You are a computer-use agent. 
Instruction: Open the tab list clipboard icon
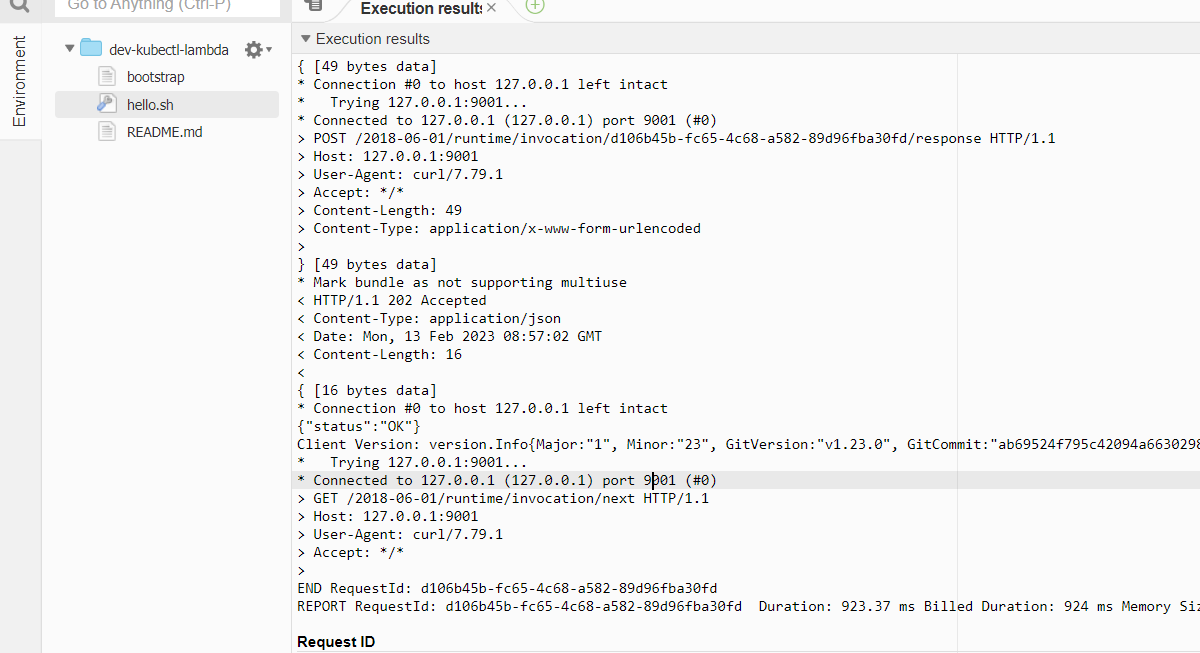(x=314, y=6)
